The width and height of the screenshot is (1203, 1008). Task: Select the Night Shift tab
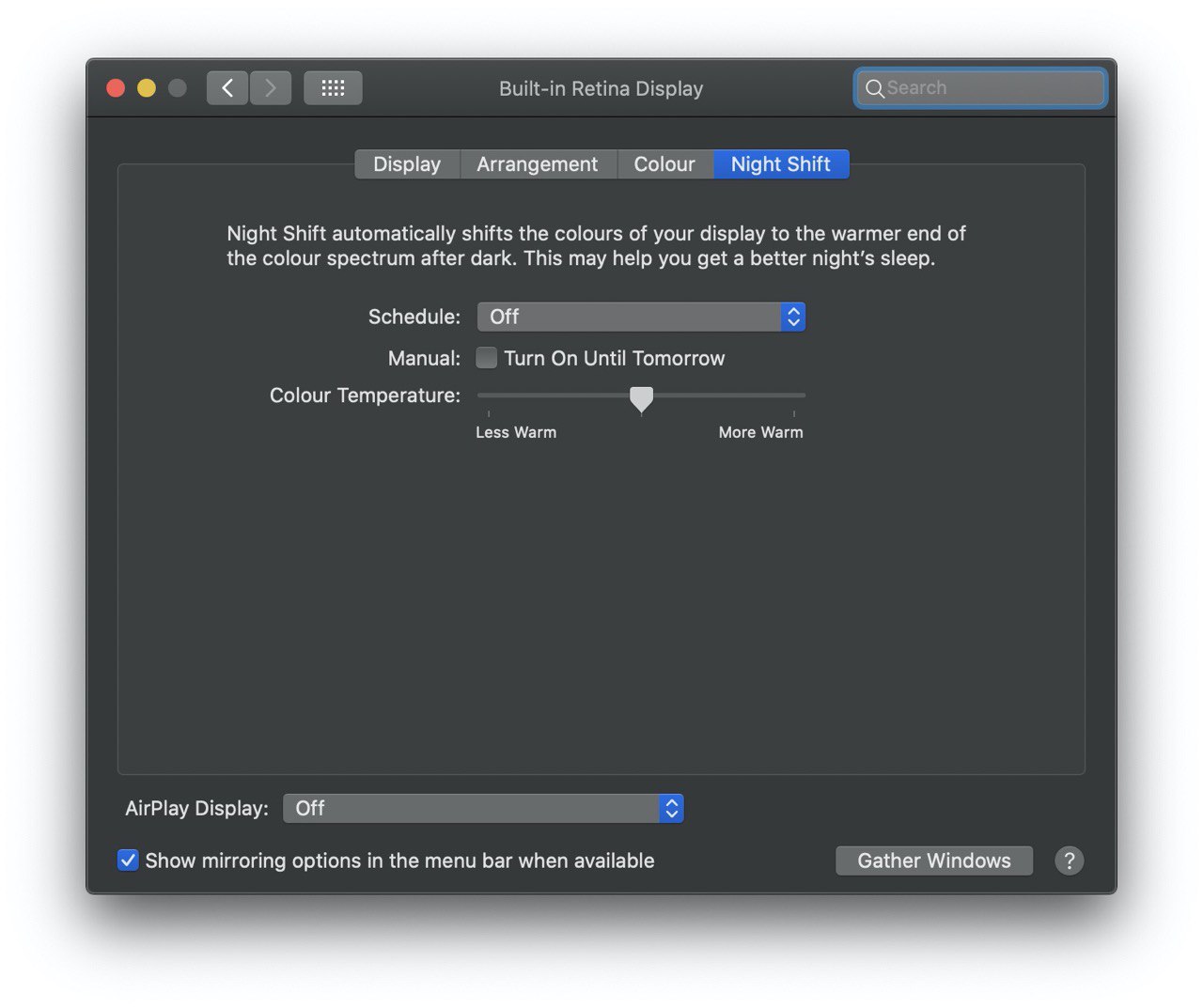(x=781, y=164)
